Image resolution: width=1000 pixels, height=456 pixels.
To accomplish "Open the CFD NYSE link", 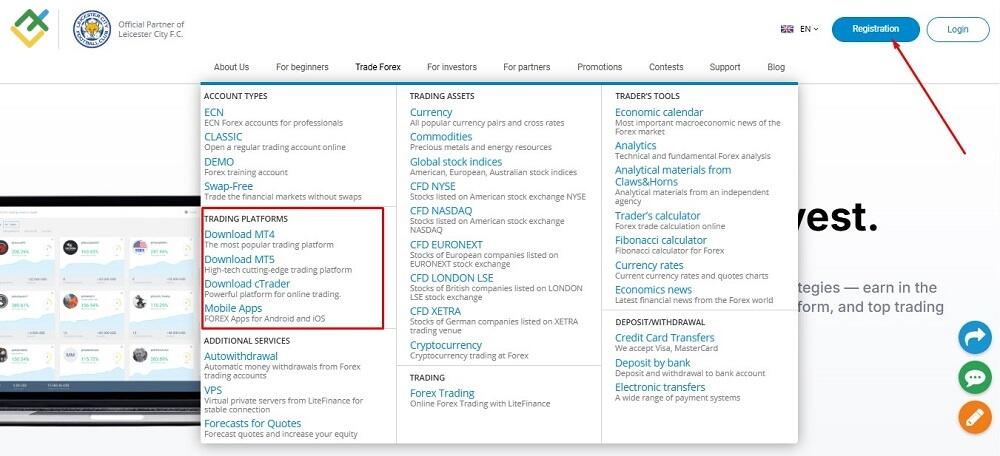I will (433, 186).
